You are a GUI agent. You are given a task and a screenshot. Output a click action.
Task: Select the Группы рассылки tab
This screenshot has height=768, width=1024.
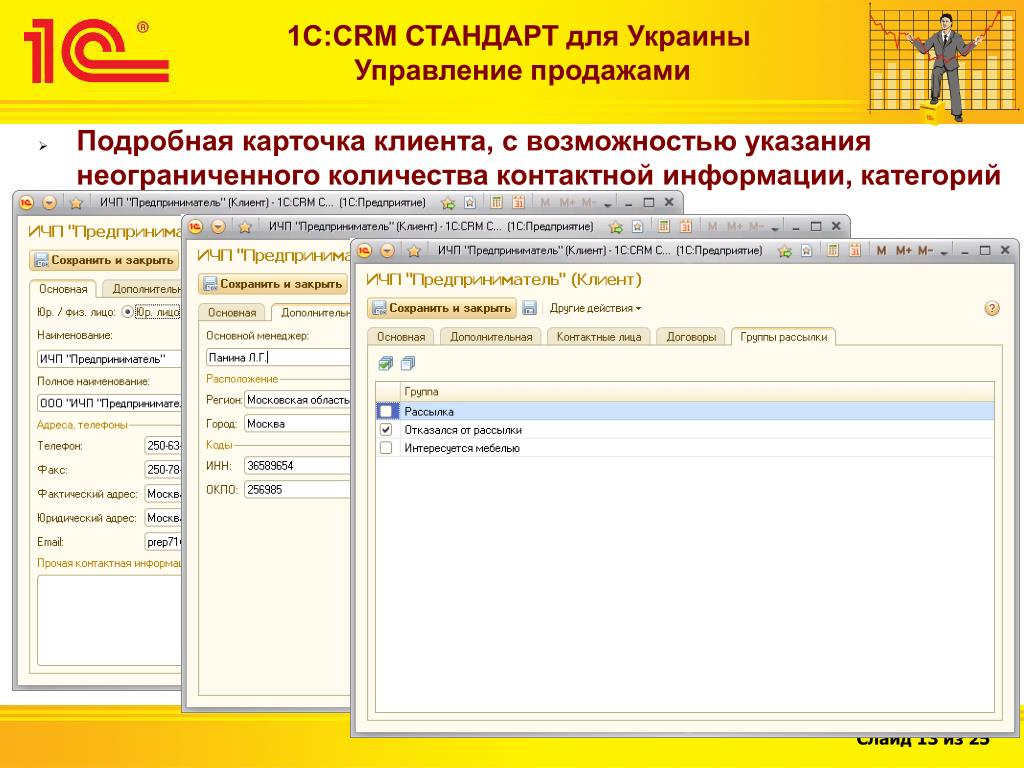(x=784, y=337)
